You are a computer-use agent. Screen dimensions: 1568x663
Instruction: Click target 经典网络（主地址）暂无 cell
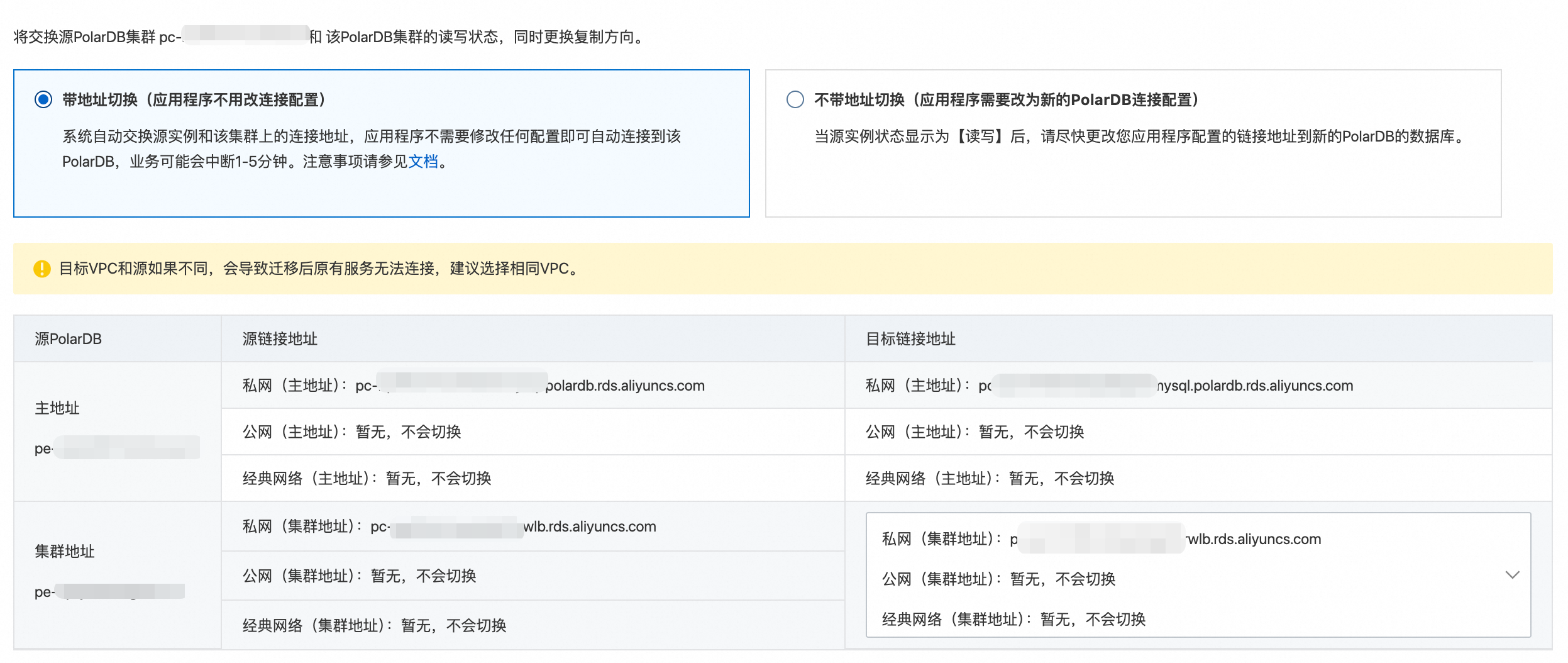[1198, 479]
